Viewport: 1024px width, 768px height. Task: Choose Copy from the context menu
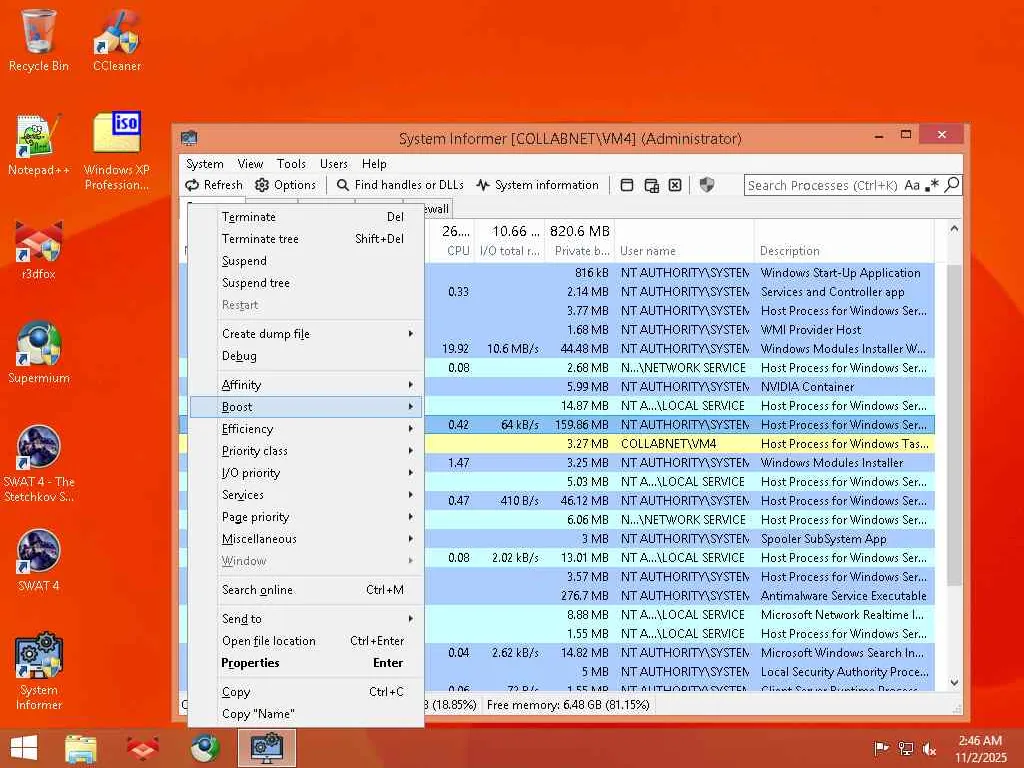[306, 692]
